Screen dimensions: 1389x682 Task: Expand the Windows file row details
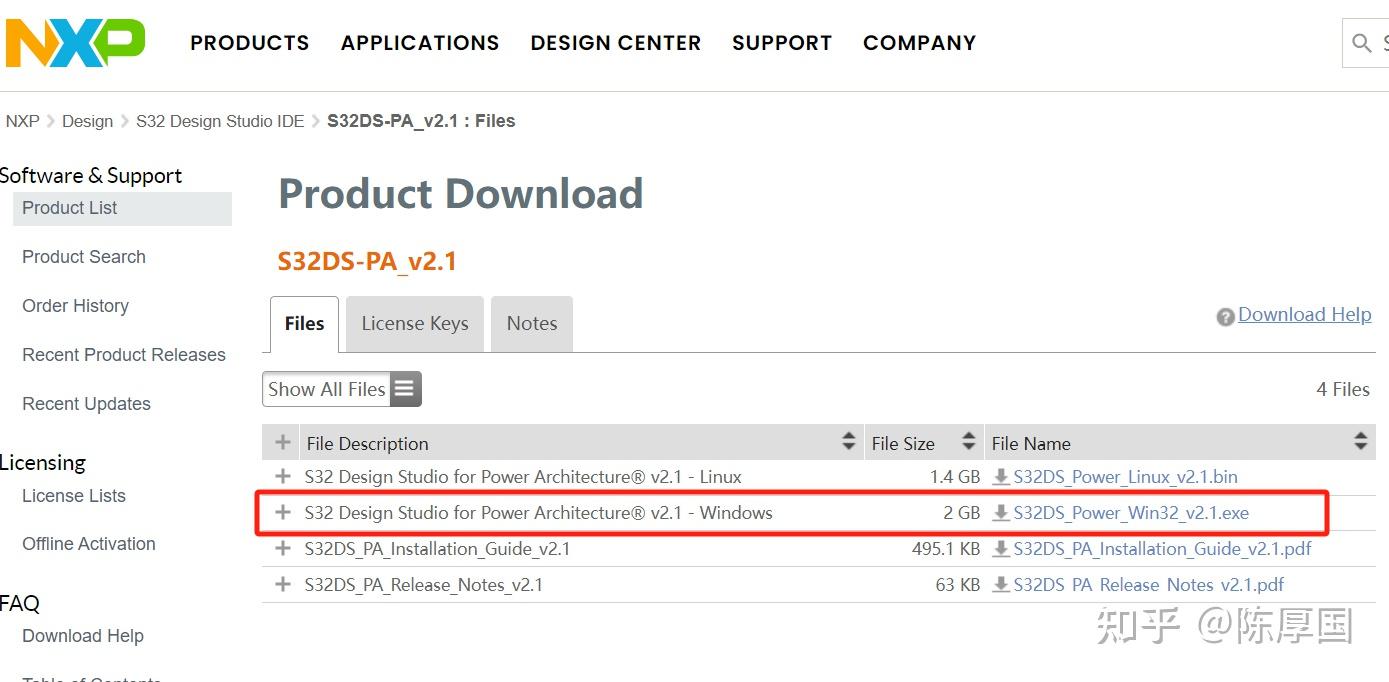click(283, 513)
